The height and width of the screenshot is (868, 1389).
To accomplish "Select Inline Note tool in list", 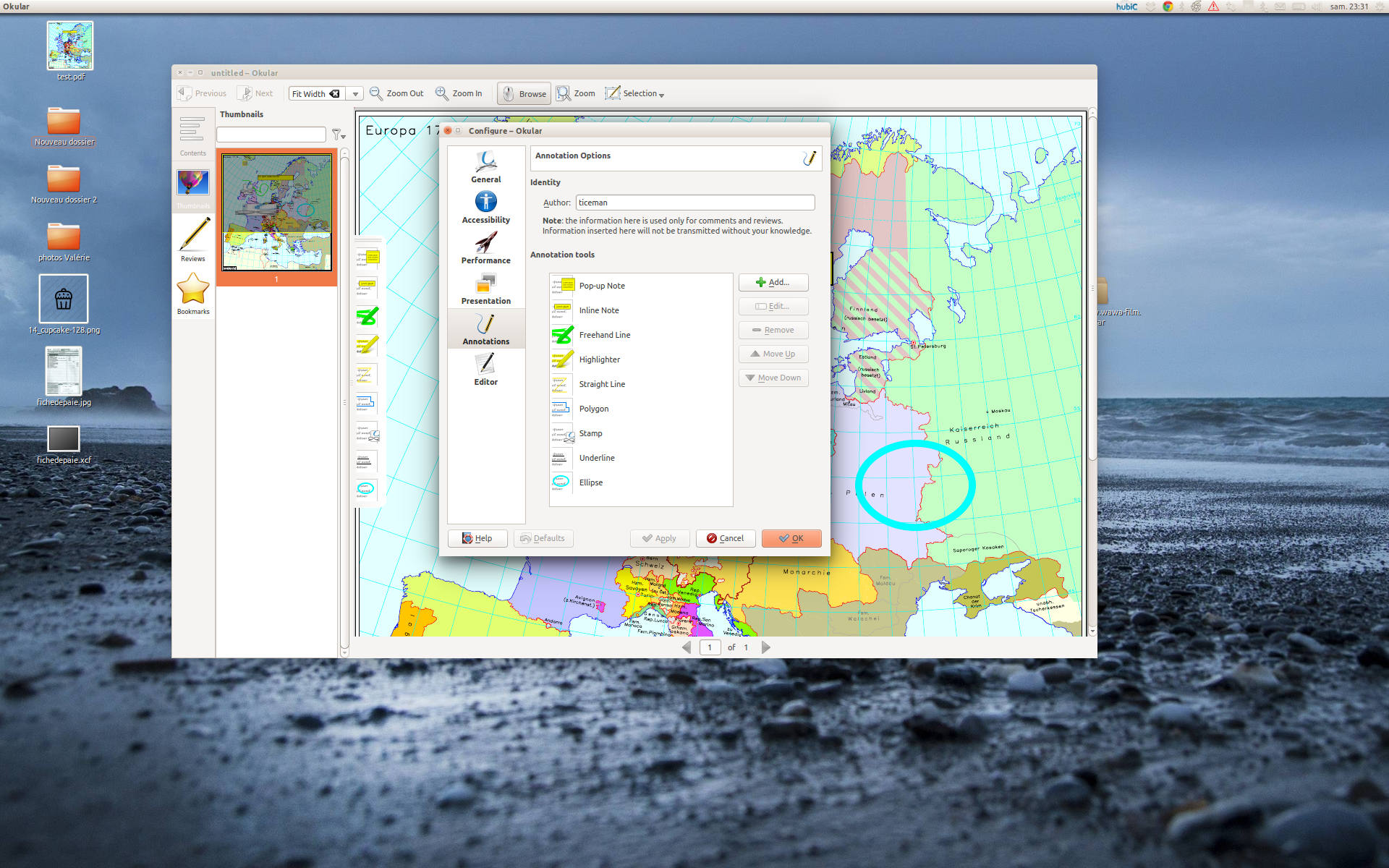I will point(640,310).
